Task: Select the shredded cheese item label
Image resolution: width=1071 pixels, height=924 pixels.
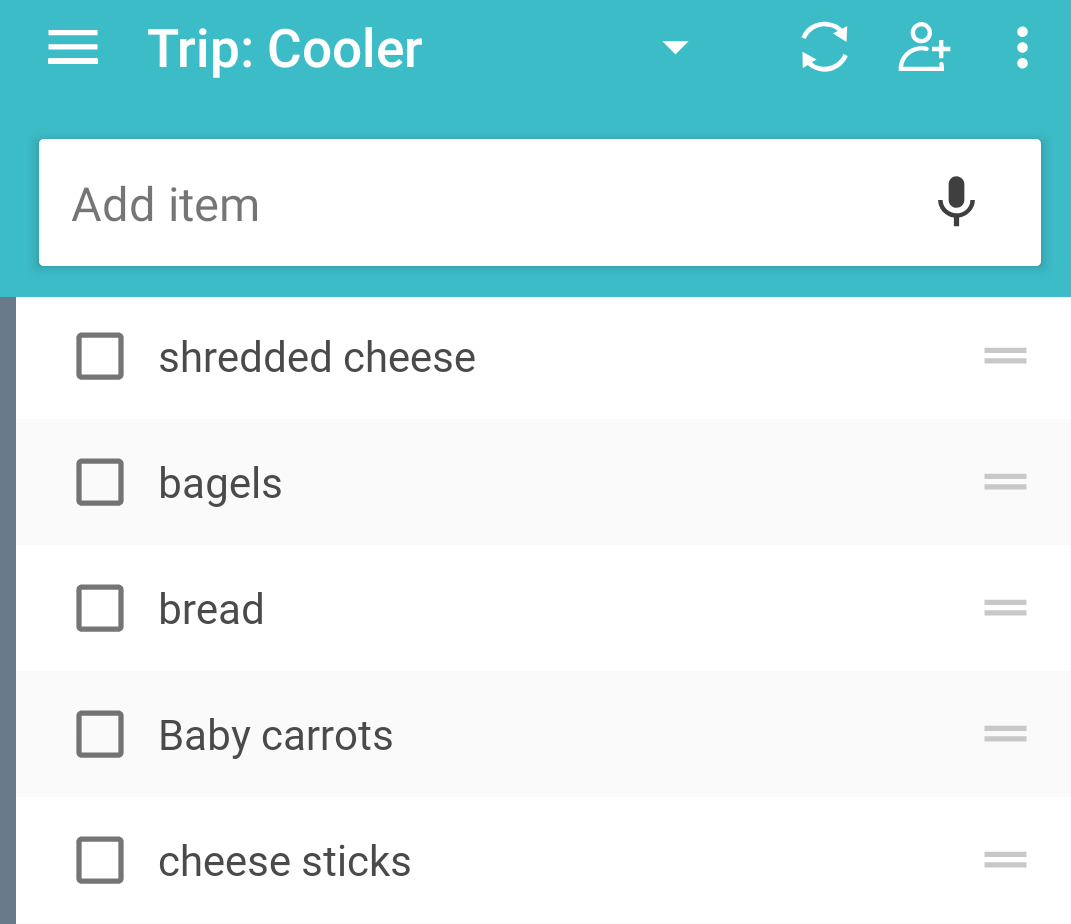Action: point(317,357)
